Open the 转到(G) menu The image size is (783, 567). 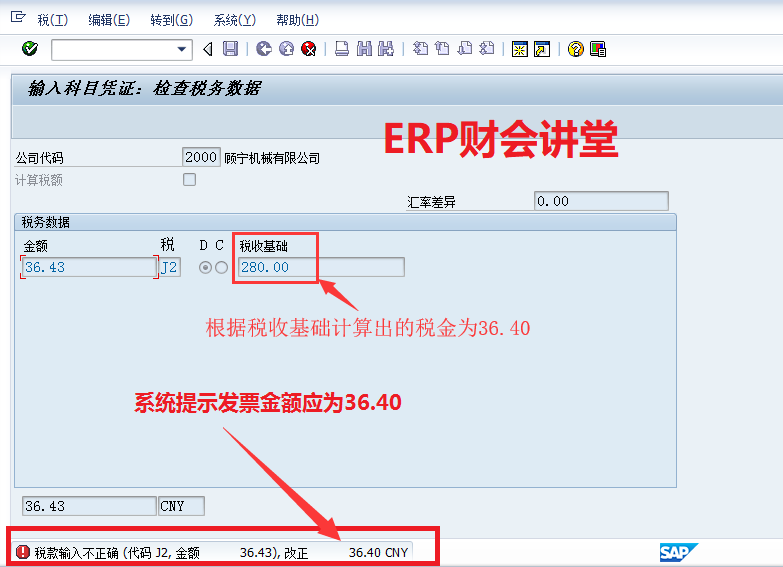coord(171,20)
